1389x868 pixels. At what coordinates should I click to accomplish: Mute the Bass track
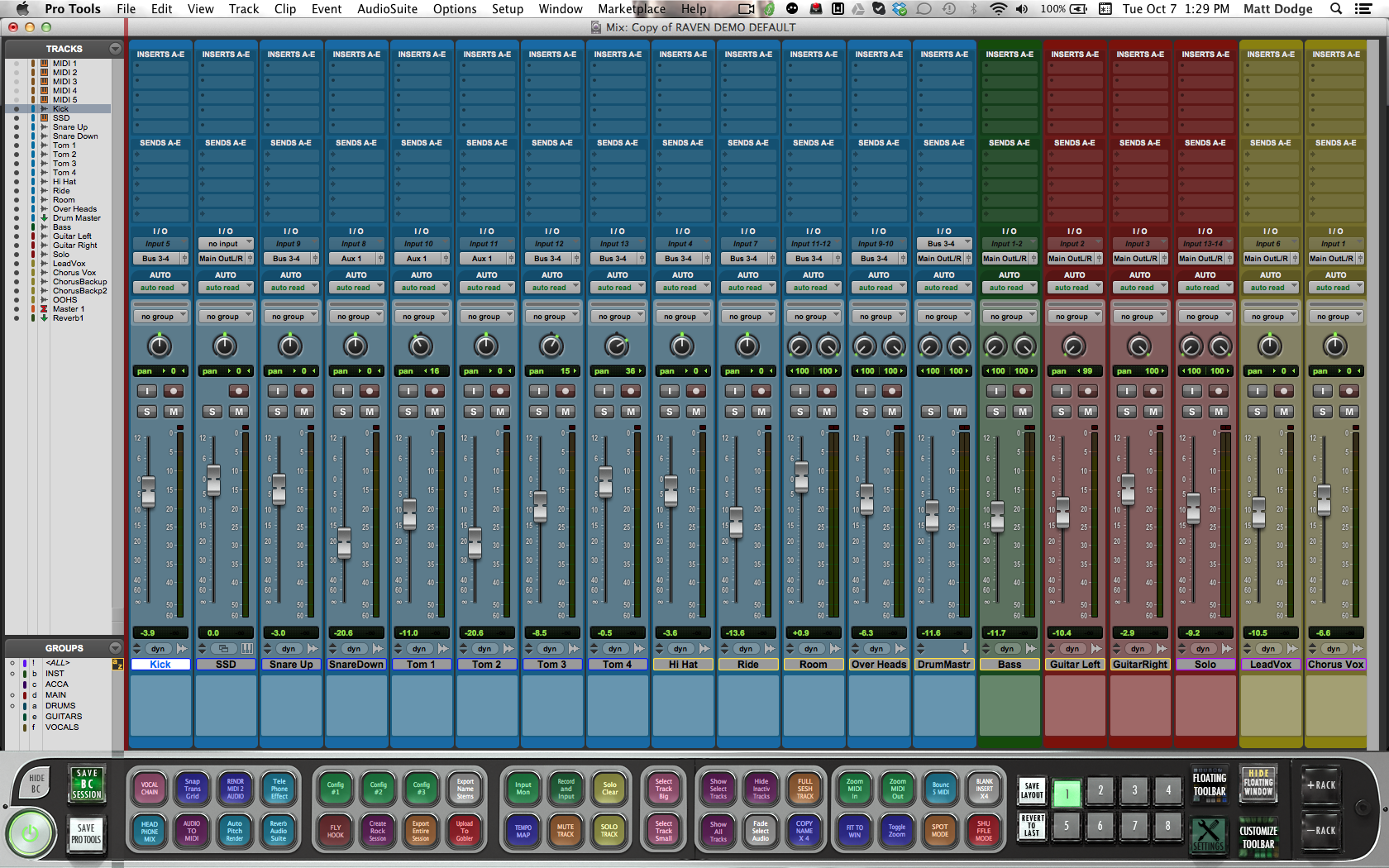click(x=1023, y=412)
